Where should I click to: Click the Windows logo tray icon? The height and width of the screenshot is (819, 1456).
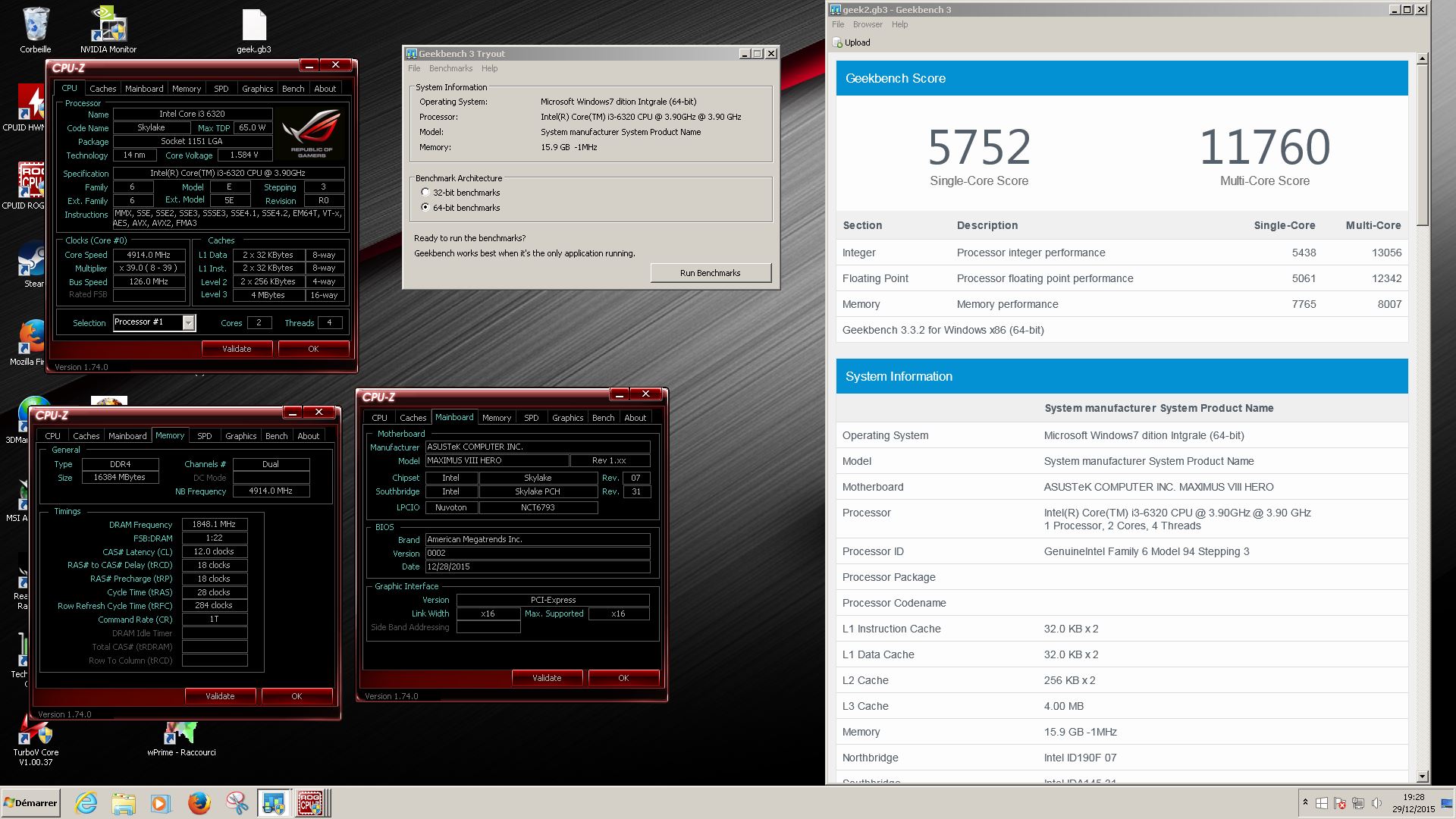pyautogui.click(x=1322, y=803)
